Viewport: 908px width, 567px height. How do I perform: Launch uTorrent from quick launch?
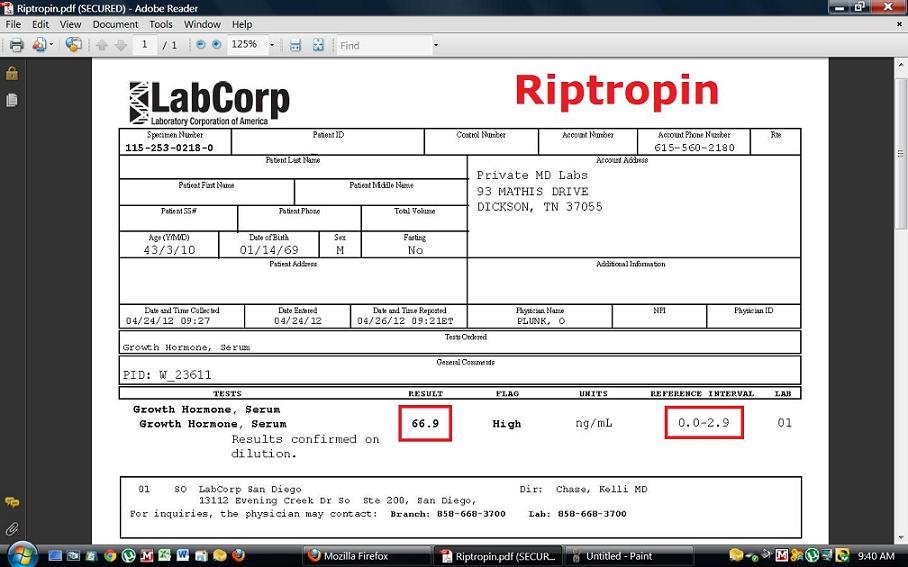click(x=128, y=556)
